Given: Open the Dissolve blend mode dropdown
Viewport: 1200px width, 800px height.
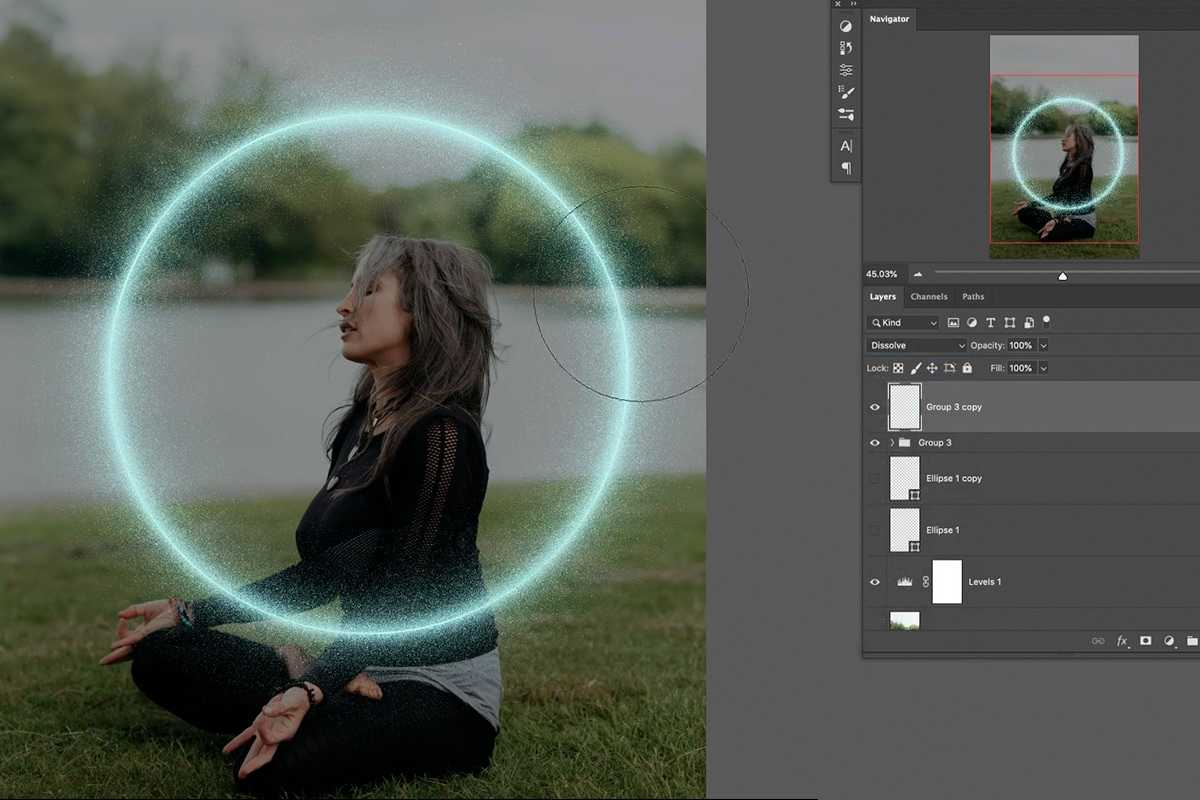Looking at the screenshot, I should point(917,345).
